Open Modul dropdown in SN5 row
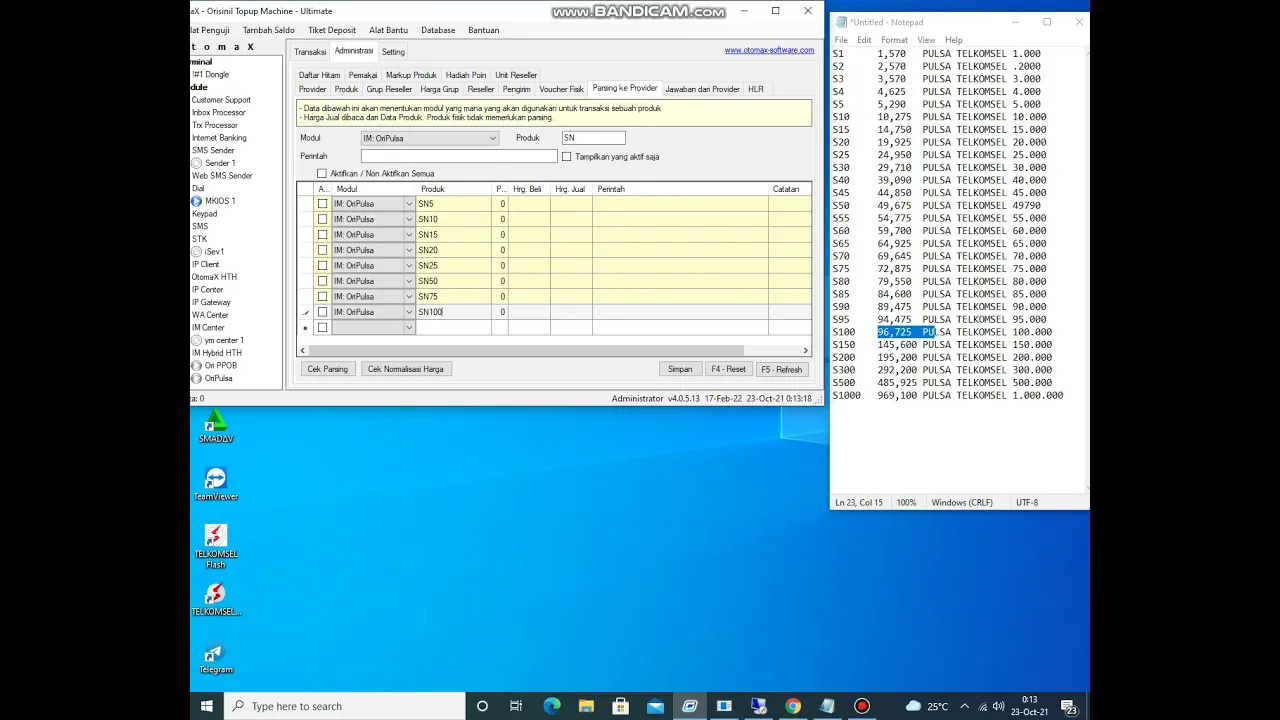 pos(409,204)
